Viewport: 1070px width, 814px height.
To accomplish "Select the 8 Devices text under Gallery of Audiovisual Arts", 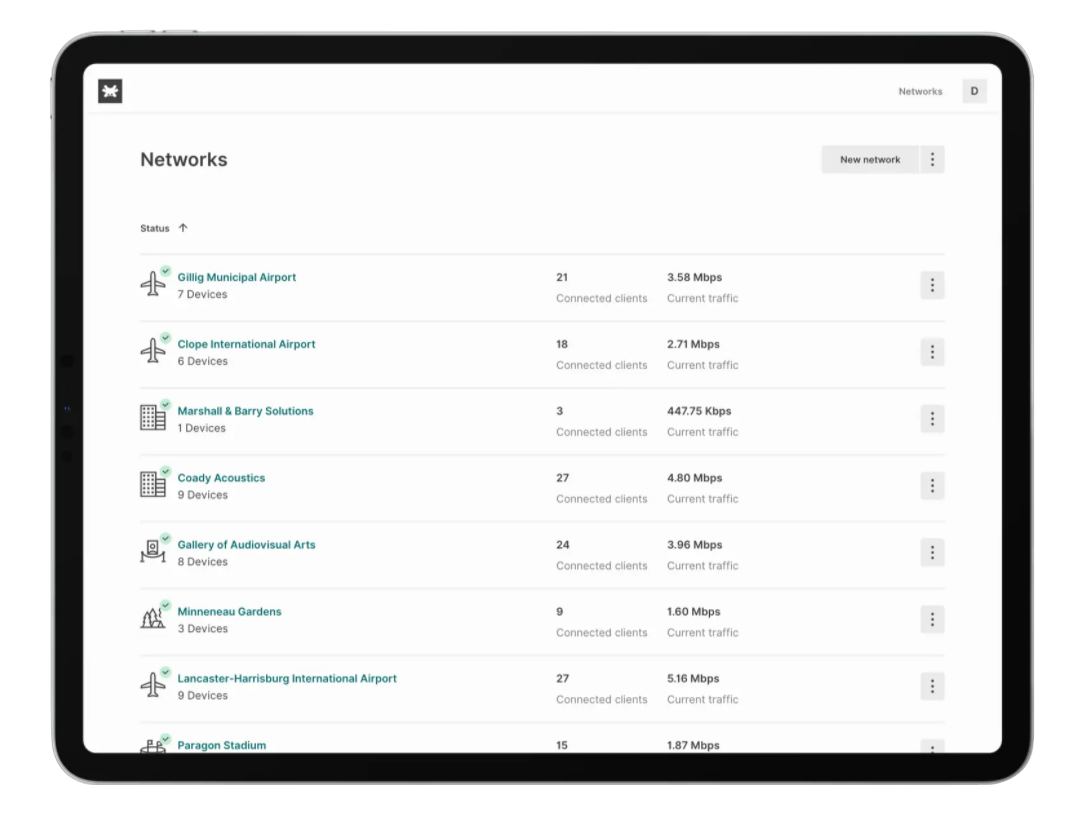I will click(x=203, y=562).
